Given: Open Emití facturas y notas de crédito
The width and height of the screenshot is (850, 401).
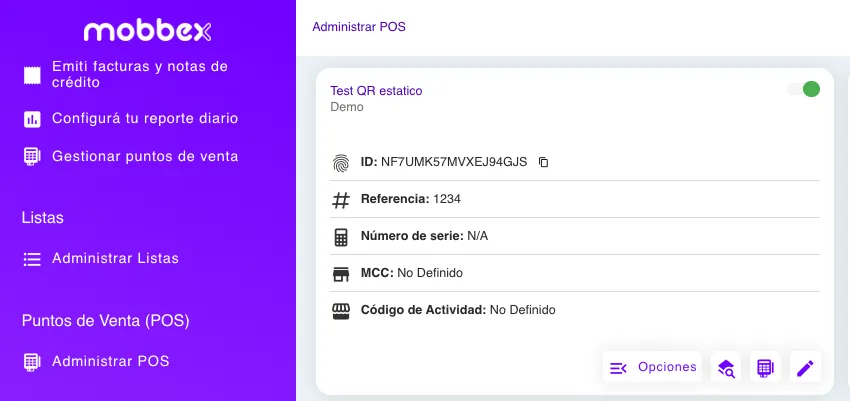Looking at the screenshot, I should click(x=140, y=75).
